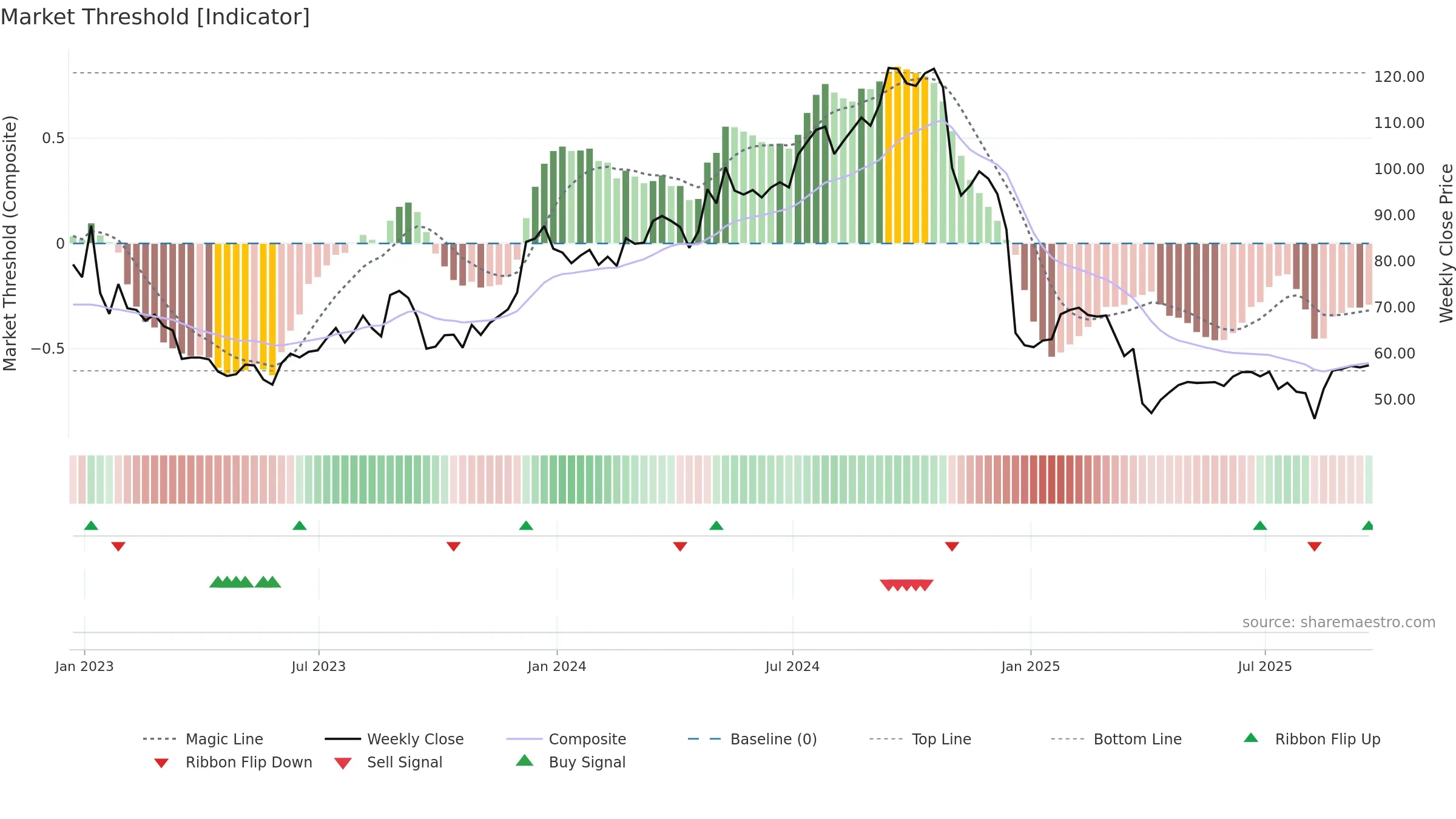
Task: Click the last ribbon flip up marker at chart end
Action: tap(1367, 525)
